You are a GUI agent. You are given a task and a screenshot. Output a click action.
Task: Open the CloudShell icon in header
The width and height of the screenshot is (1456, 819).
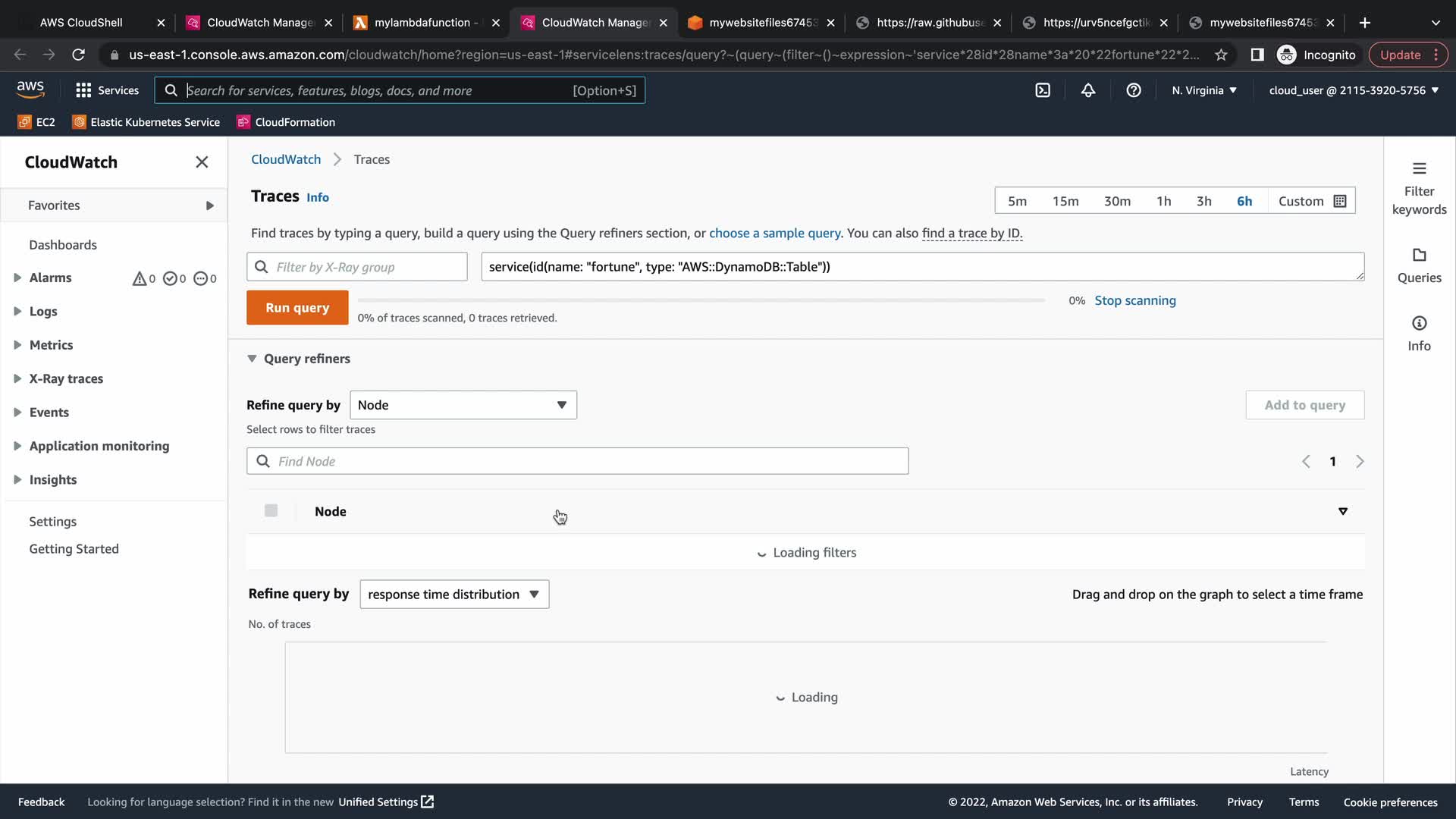point(1043,90)
